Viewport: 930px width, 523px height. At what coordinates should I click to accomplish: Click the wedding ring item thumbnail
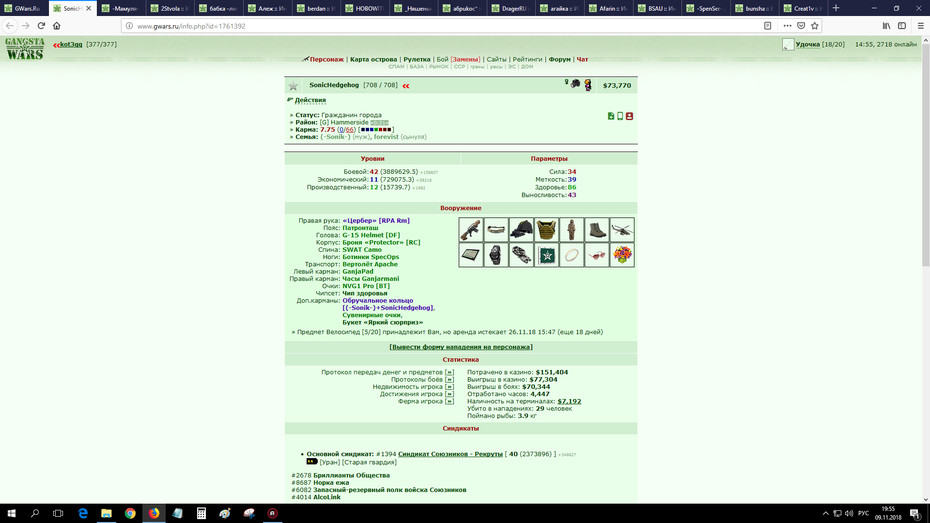click(572, 255)
